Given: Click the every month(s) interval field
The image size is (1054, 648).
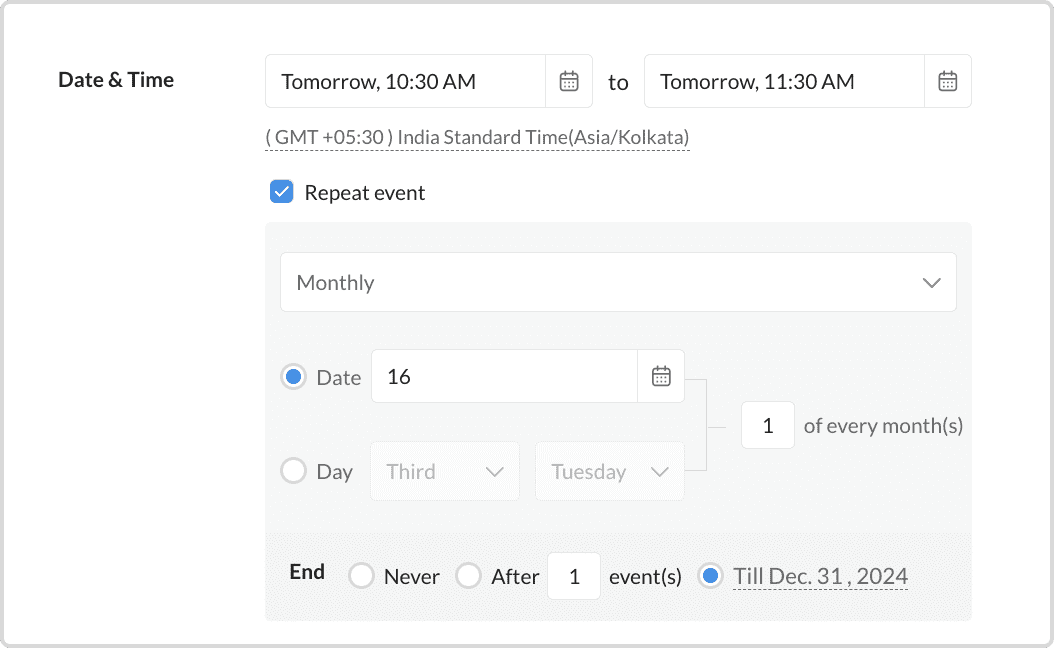Looking at the screenshot, I should (x=767, y=425).
